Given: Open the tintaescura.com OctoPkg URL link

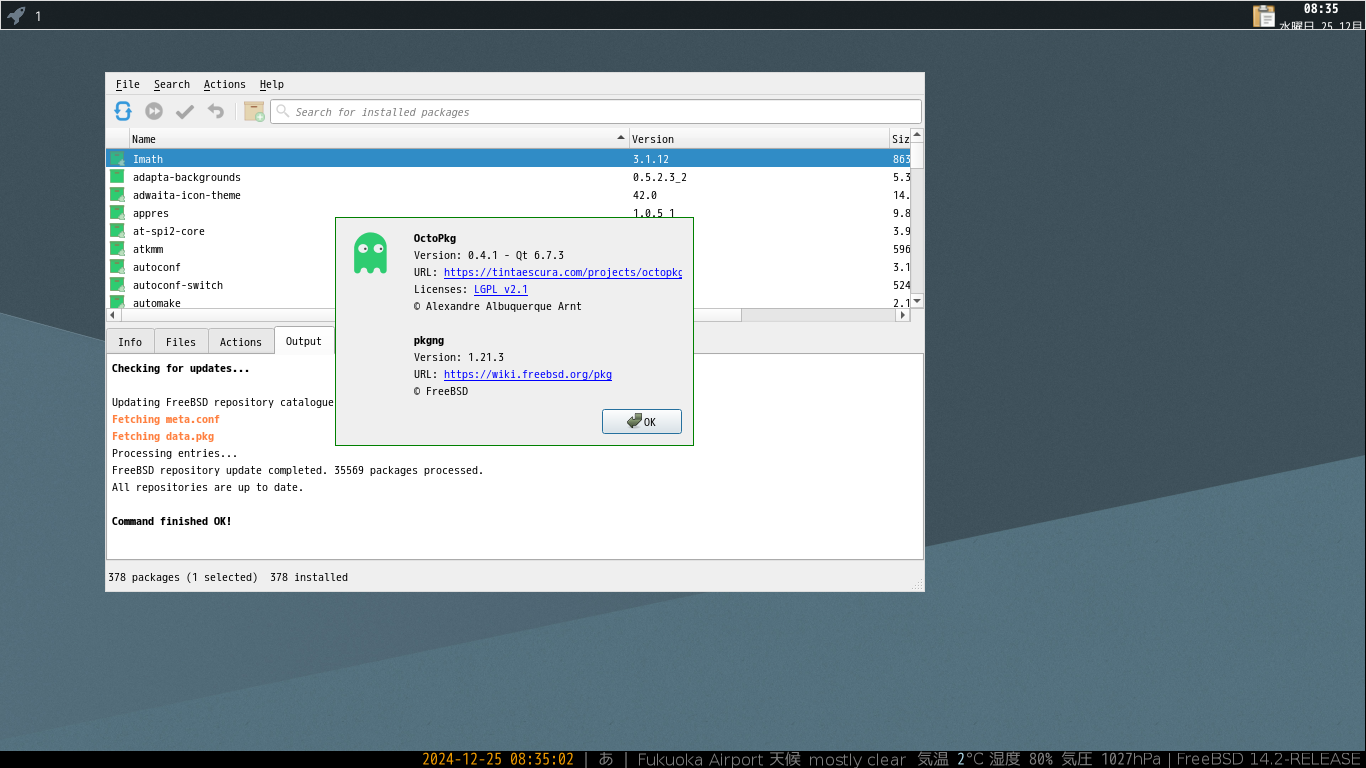Looking at the screenshot, I should [562, 272].
